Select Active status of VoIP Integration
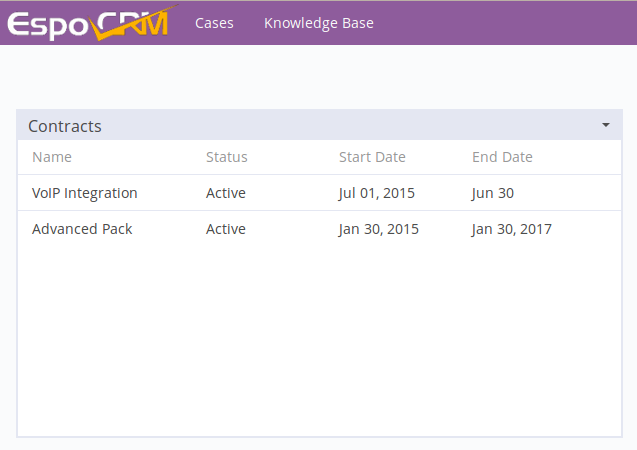Screen dimensions: 637x450 pyautogui.click(x=225, y=193)
